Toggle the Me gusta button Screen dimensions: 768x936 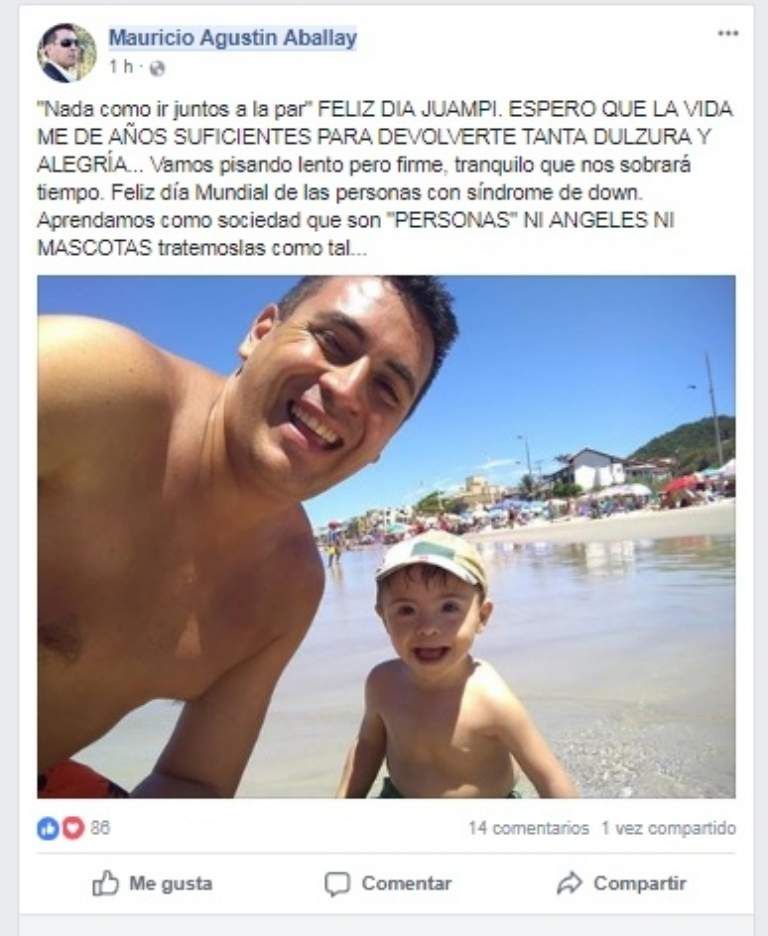coord(152,883)
